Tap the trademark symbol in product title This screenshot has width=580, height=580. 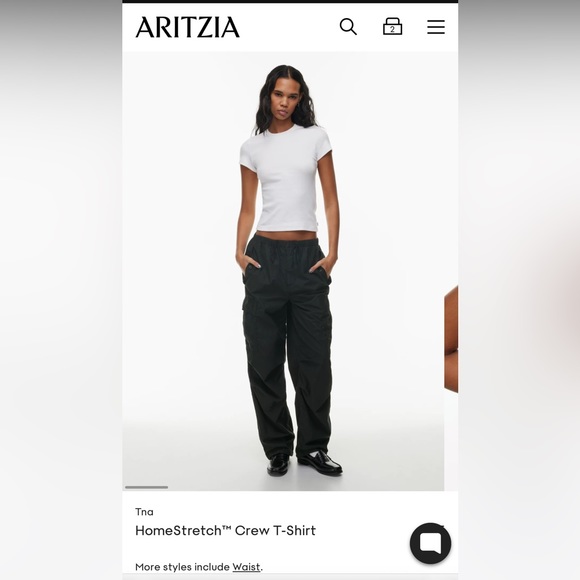click(x=226, y=528)
